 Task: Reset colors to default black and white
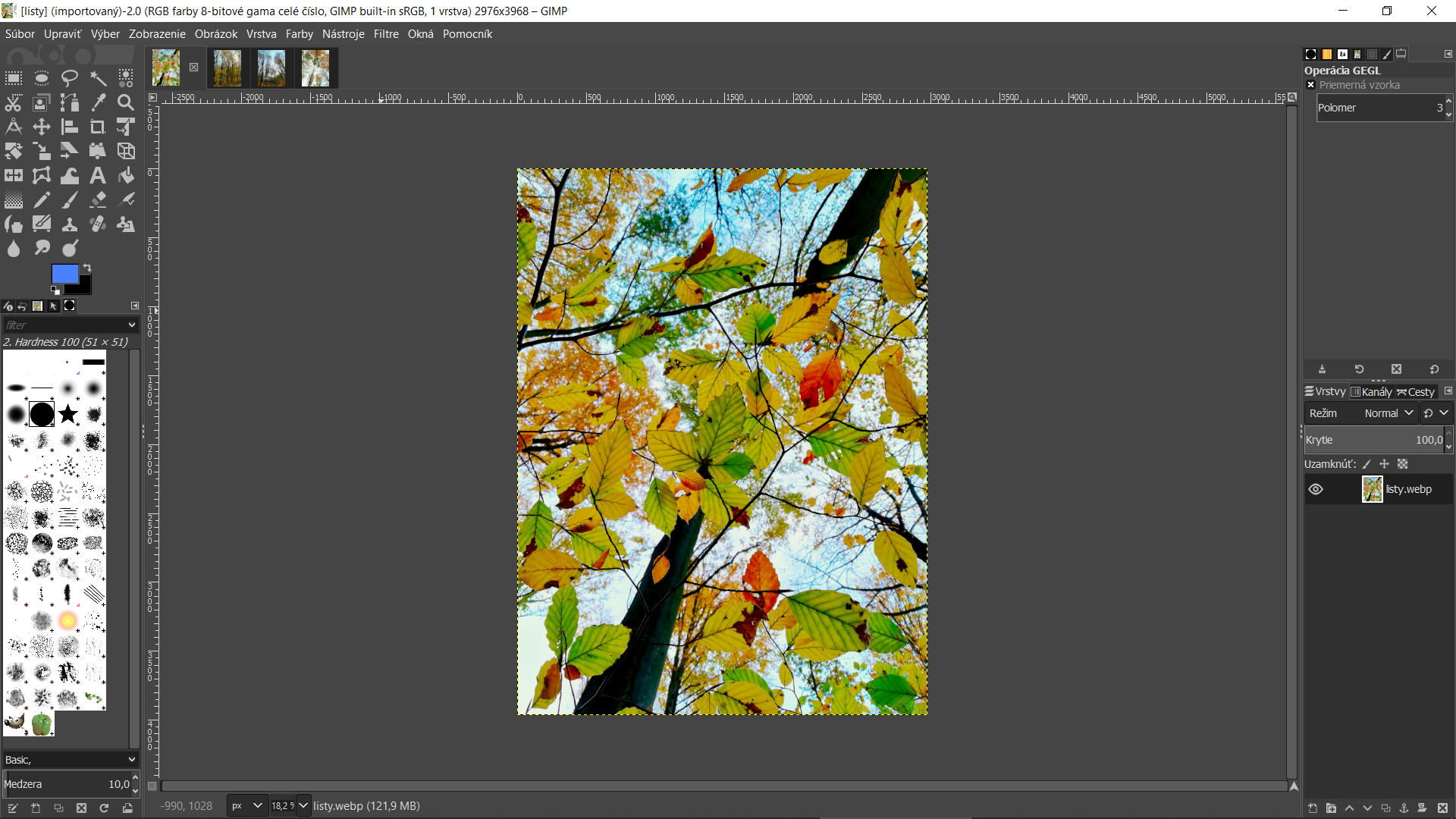(x=55, y=290)
